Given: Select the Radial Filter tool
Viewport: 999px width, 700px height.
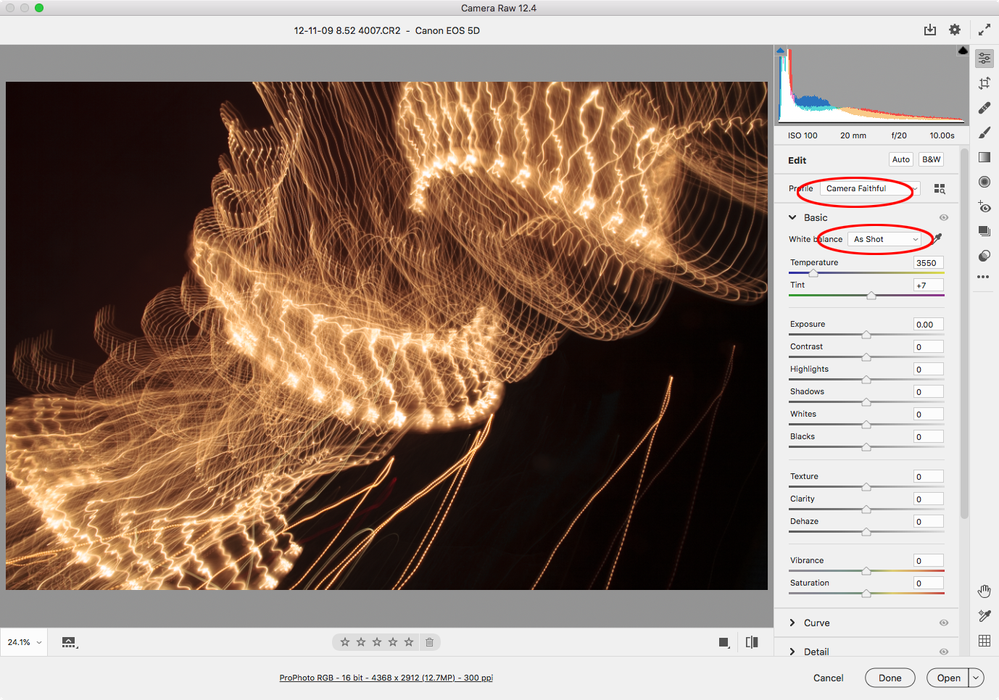Looking at the screenshot, I should (x=984, y=182).
